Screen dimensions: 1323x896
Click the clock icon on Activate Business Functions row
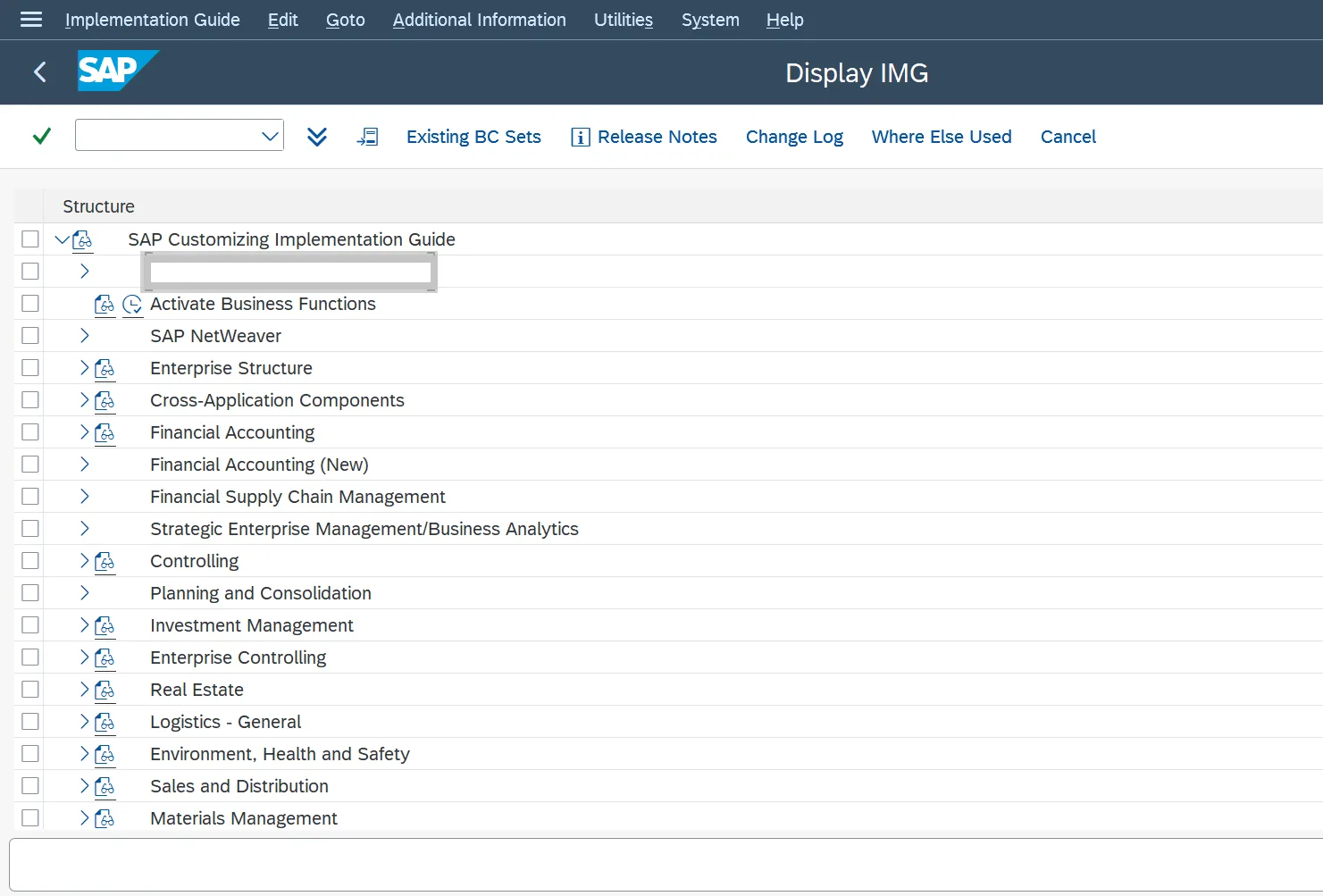(x=132, y=305)
